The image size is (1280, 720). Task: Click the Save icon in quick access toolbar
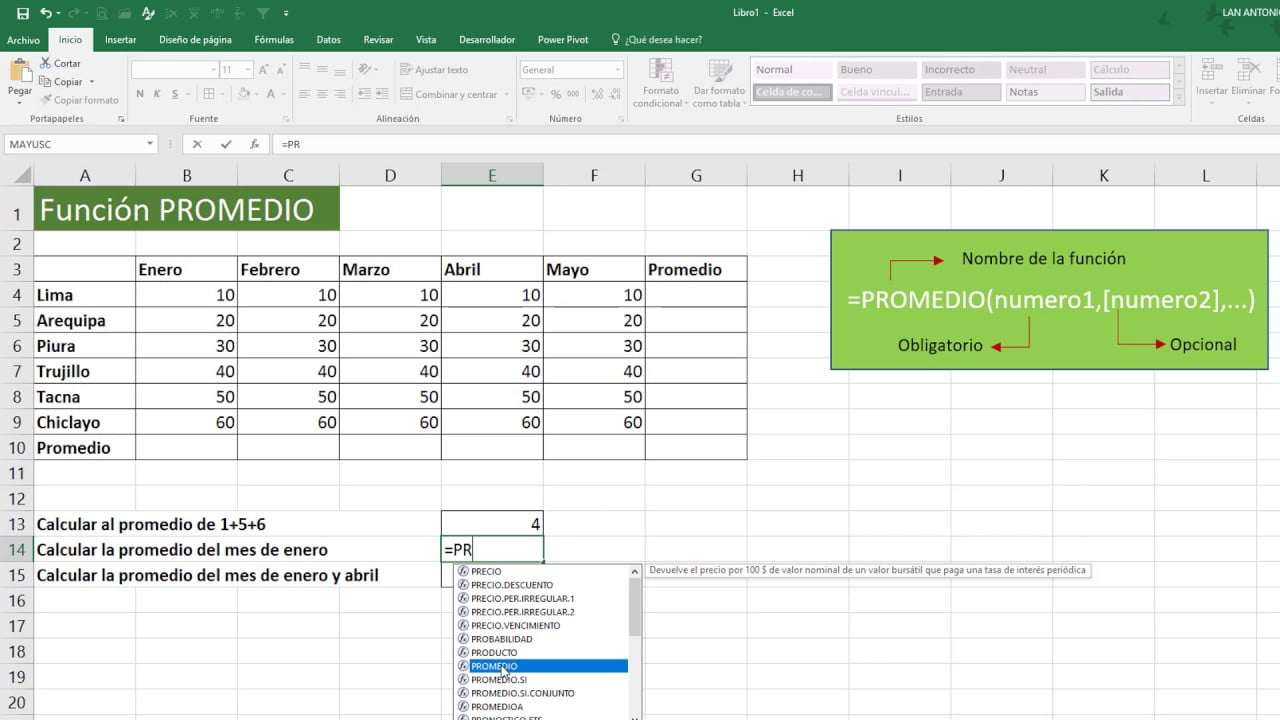coord(22,14)
